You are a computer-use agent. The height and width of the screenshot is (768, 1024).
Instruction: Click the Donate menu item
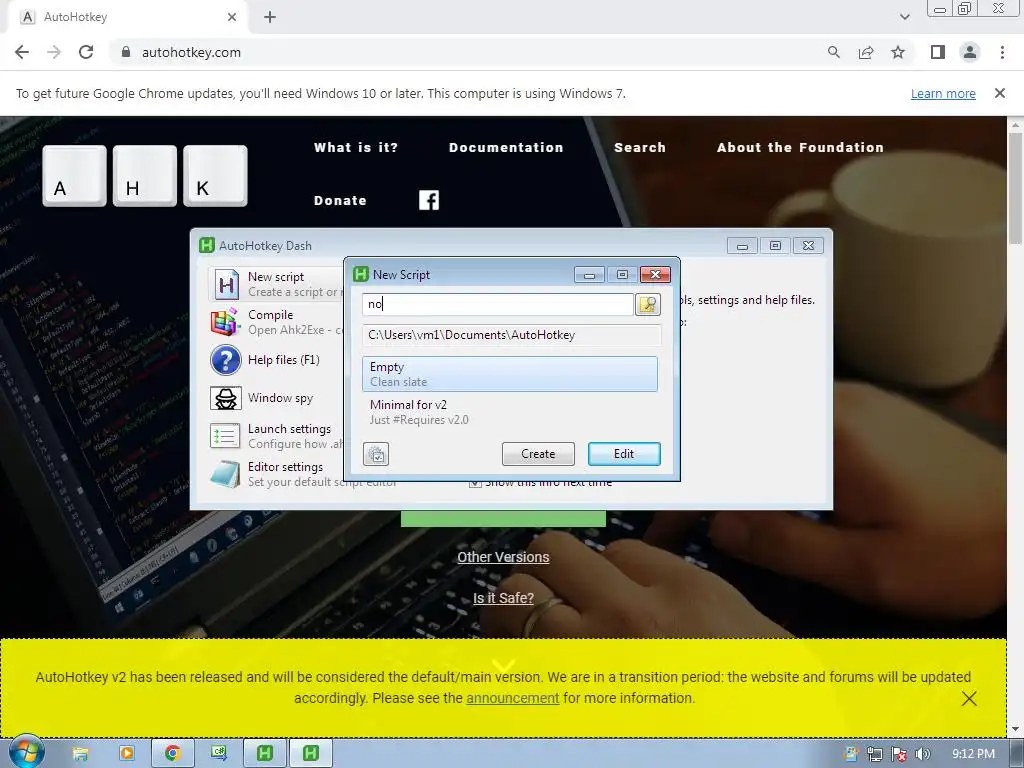pyautogui.click(x=340, y=200)
